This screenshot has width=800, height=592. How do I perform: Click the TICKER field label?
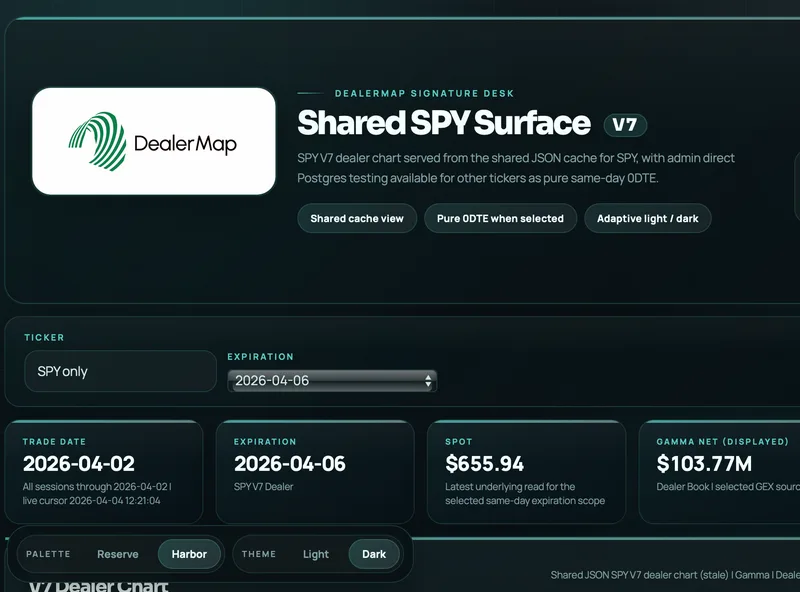coord(44,337)
